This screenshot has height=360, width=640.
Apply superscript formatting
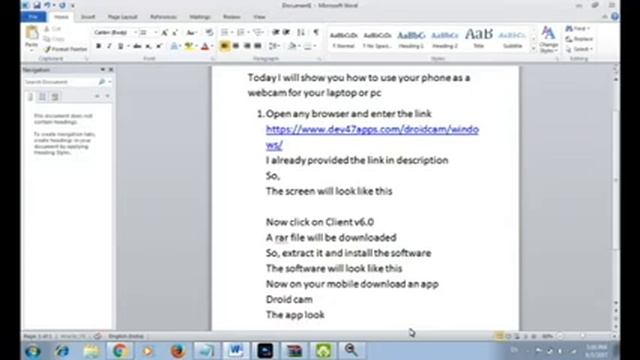(159, 47)
